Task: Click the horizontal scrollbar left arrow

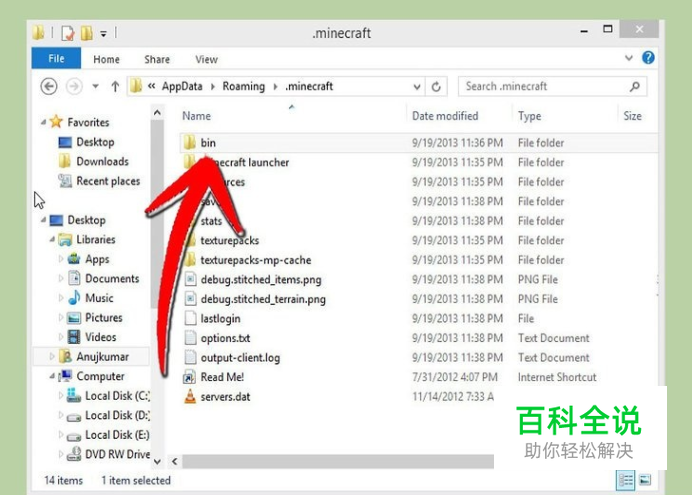Action: pos(175,461)
